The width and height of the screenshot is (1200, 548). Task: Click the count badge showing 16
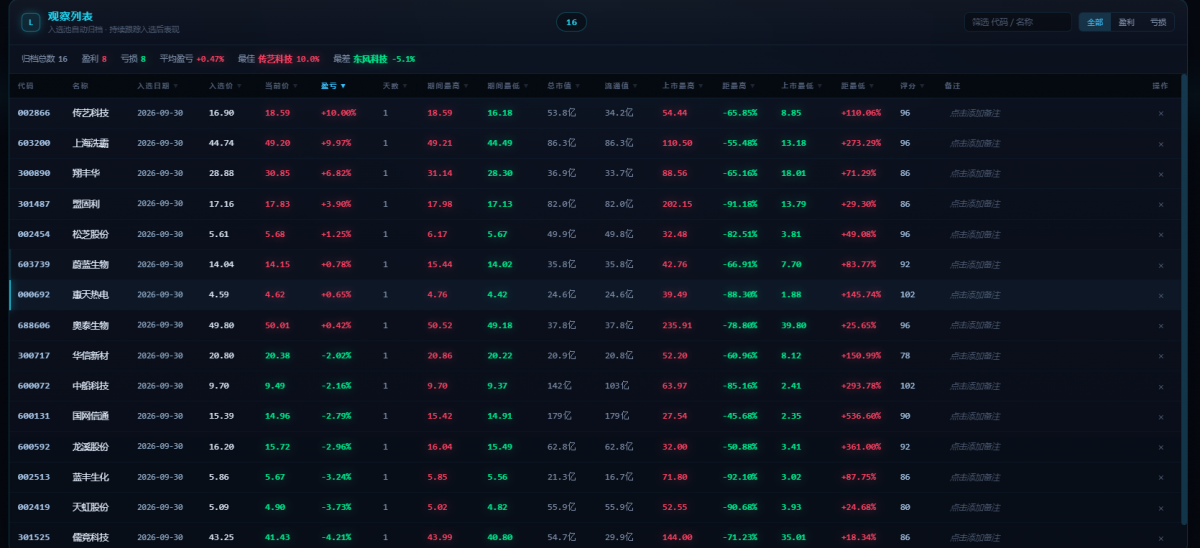(x=571, y=22)
